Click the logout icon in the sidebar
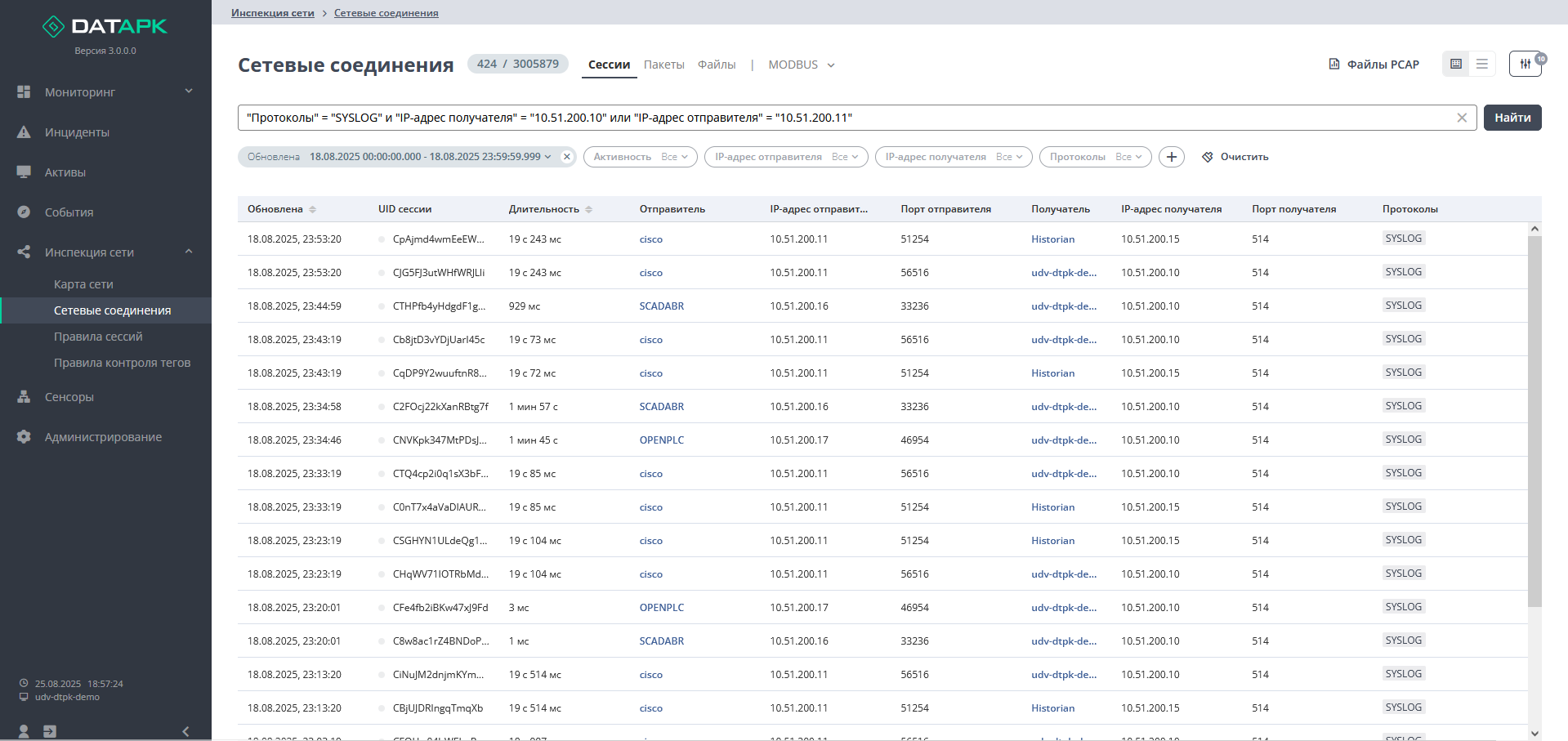The height and width of the screenshot is (741, 1568). point(50,731)
